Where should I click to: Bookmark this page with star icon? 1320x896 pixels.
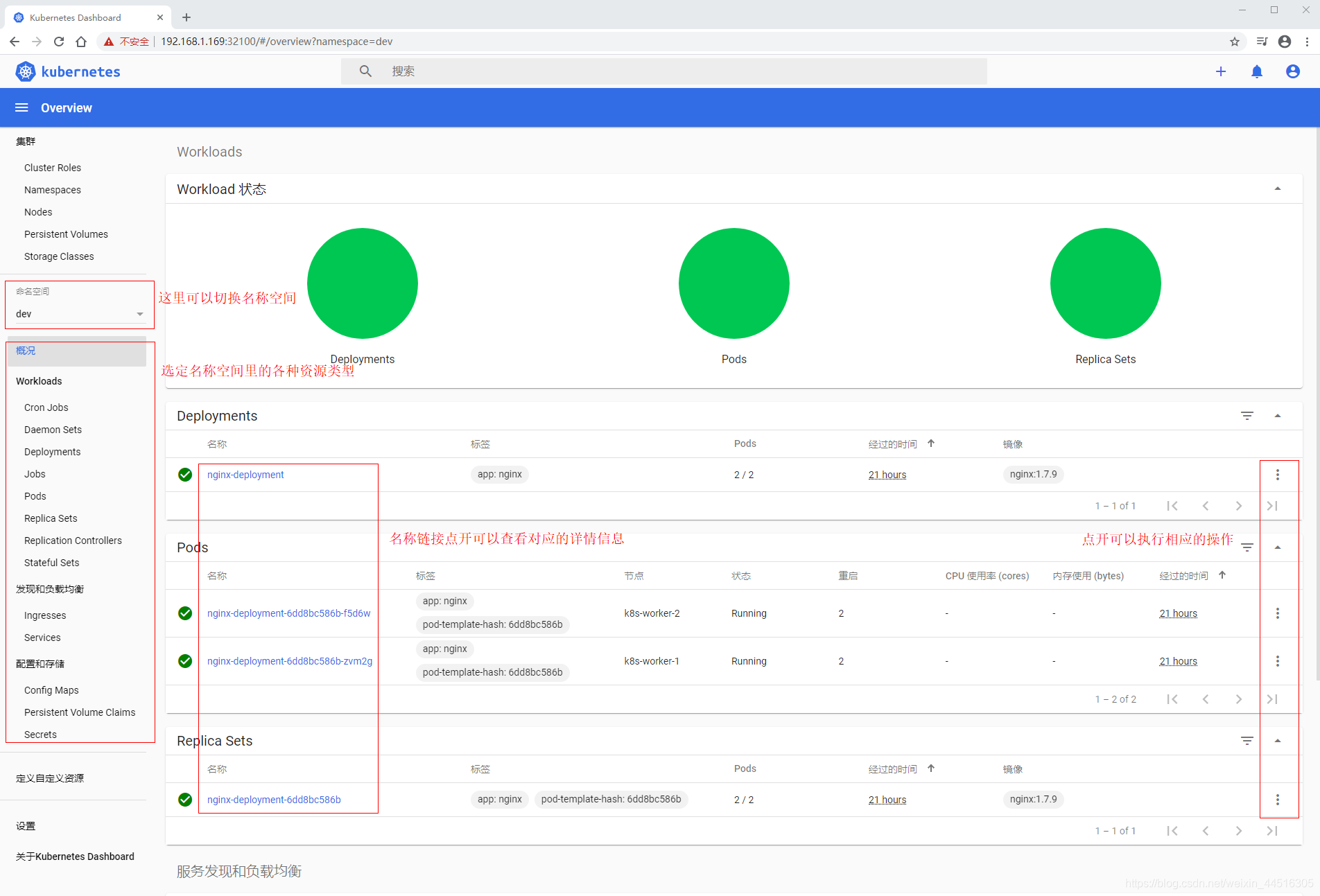coord(1235,42)
